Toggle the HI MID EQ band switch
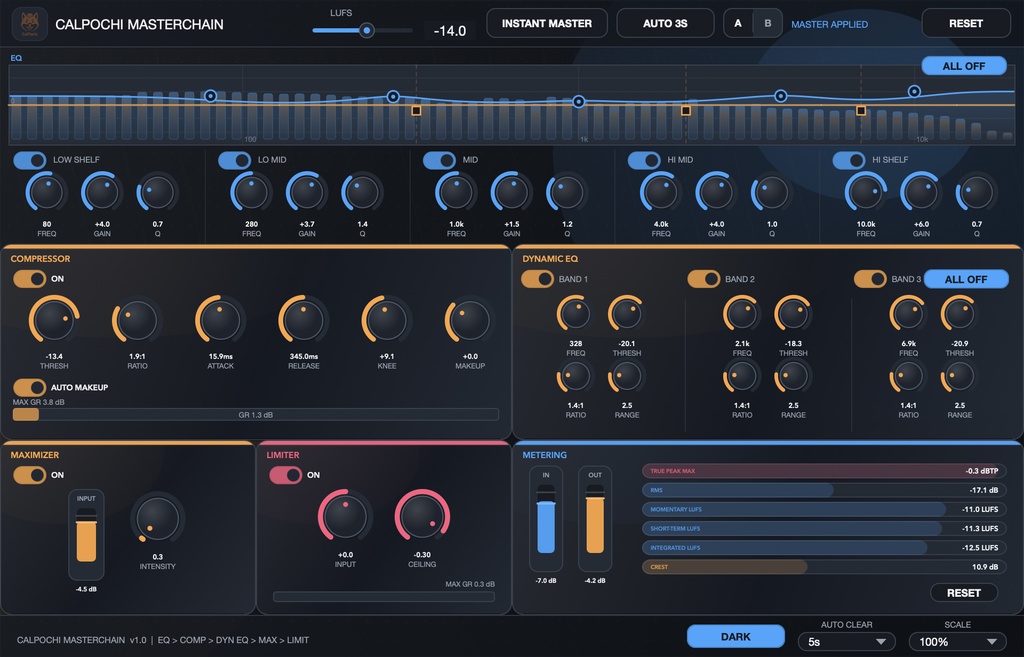The image size is (1024, 657). tap(644, 160)
